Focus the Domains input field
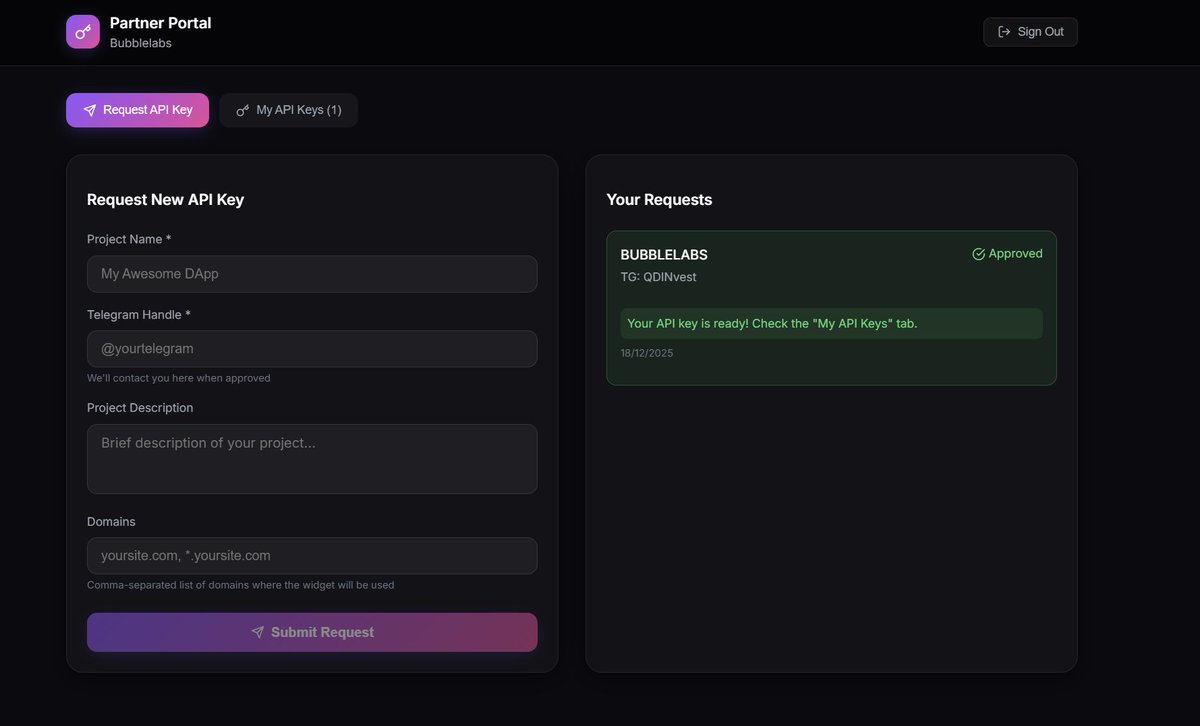 [x=312, y=556]
